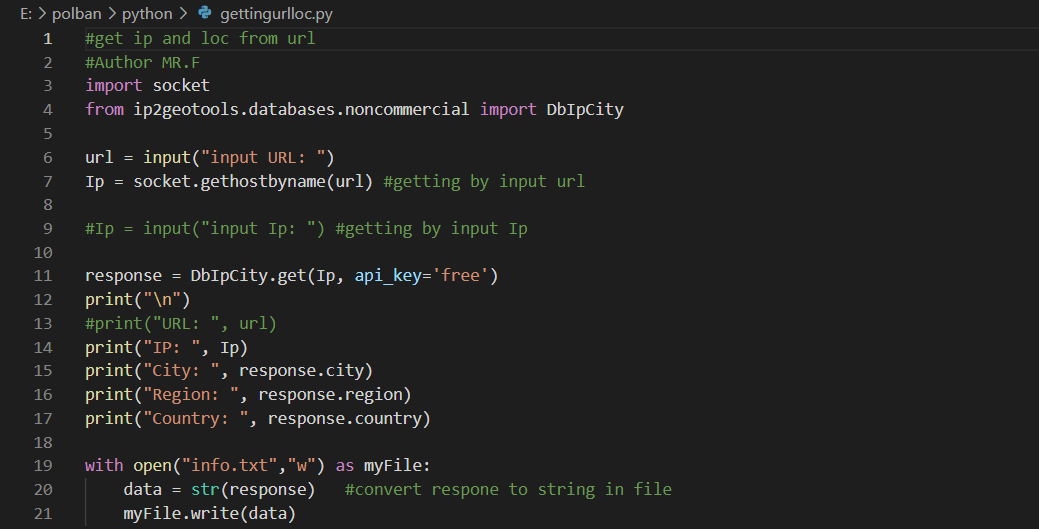Open the gettingurlloc.py breadcrumb item

(277, 13)
